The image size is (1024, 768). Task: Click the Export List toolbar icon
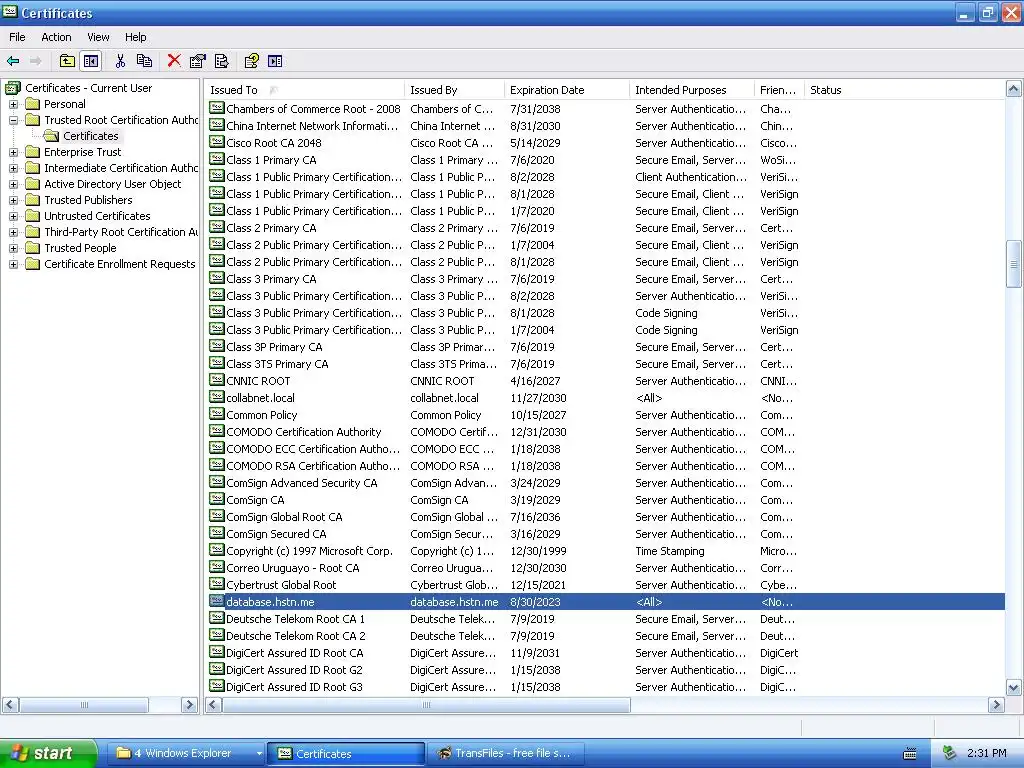tap(221, 61)
